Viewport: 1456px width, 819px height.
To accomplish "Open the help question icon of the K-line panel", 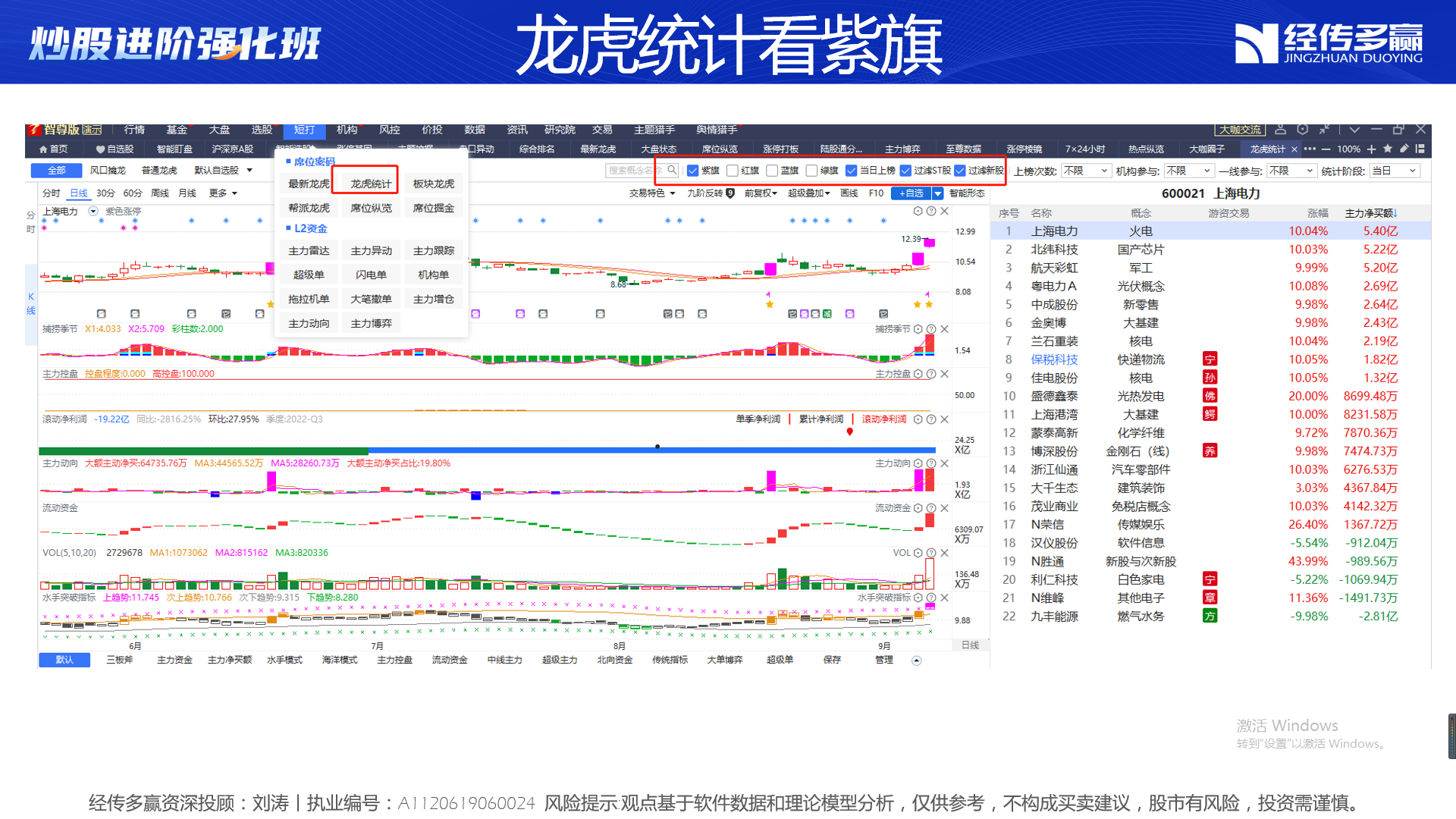I will coord(931,212).
